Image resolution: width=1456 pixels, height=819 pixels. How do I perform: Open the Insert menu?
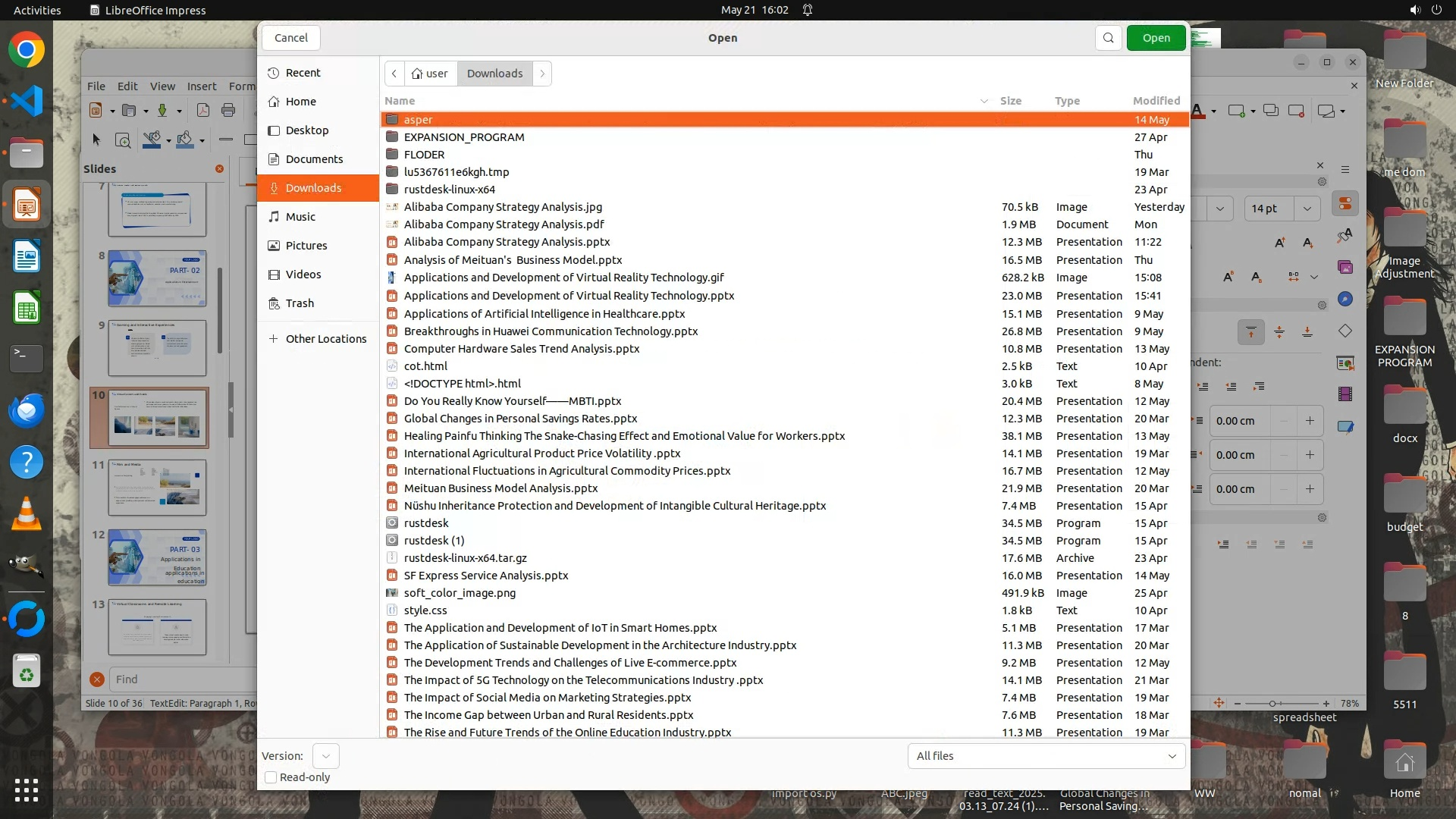coord(202,86)
